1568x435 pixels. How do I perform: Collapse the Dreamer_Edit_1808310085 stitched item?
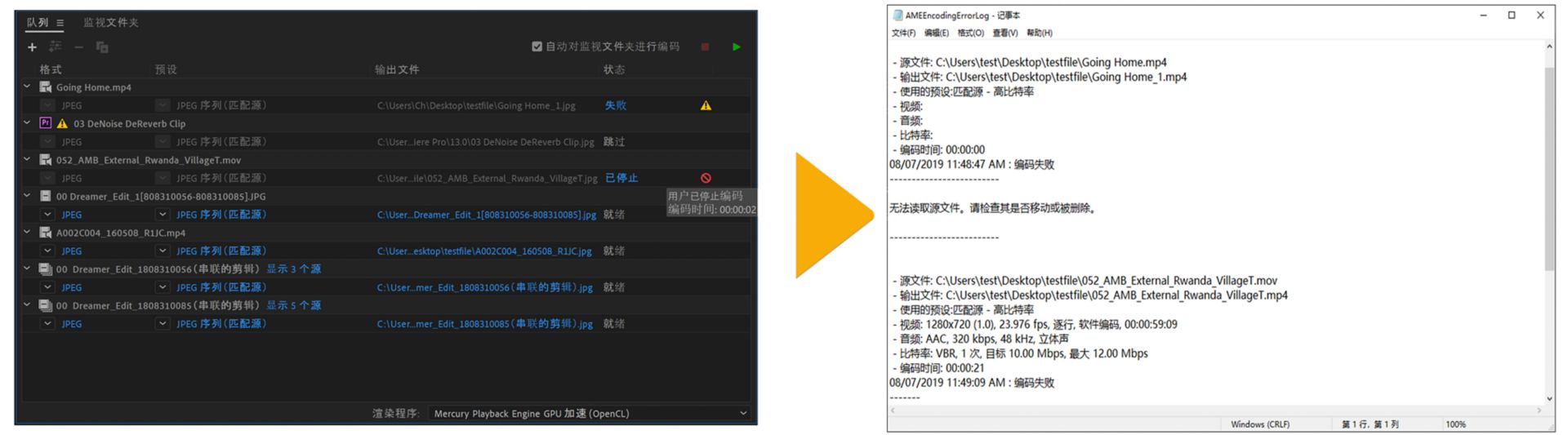click(26, 304)
